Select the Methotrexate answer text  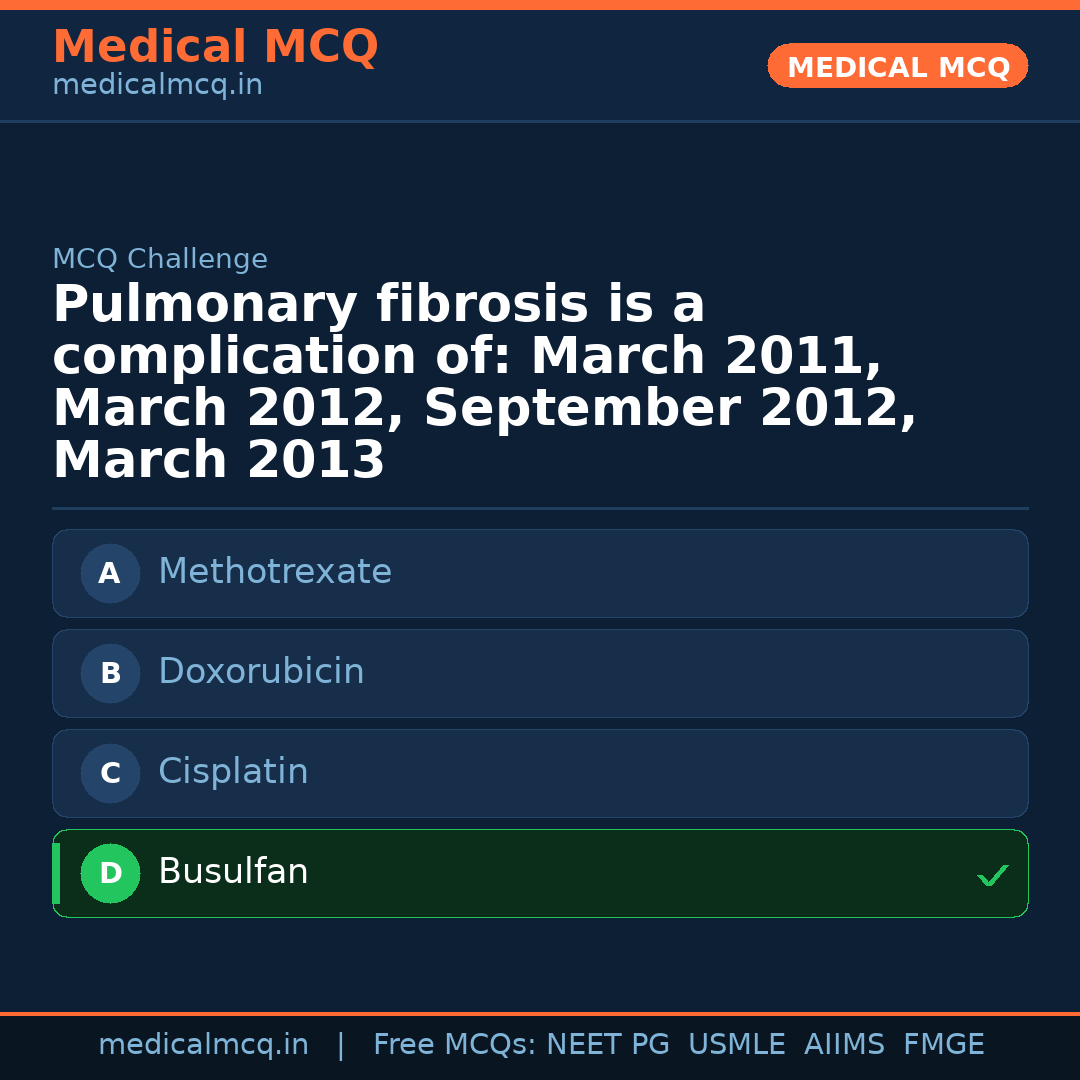pyautogui.click(x=275, y=572)
